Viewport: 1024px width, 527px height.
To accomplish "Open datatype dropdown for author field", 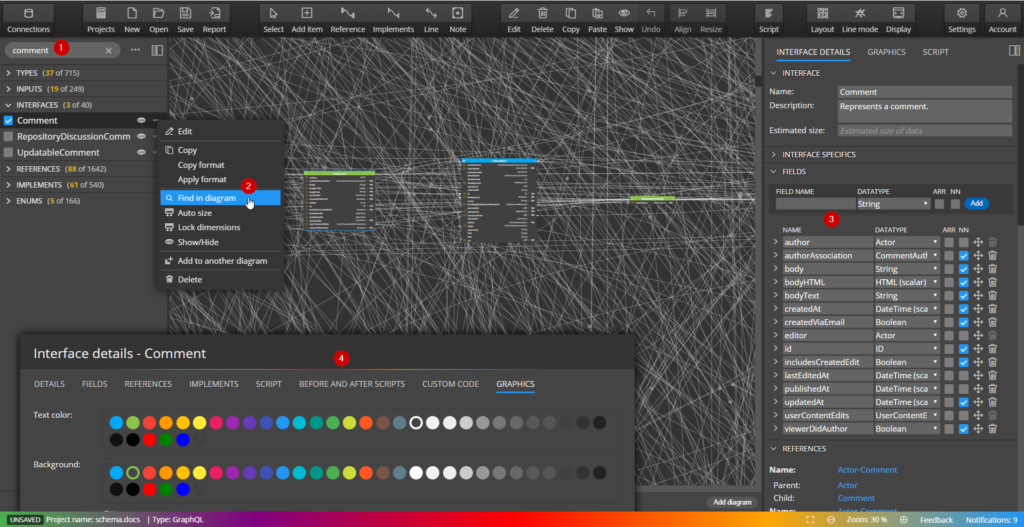I will [907, 242].
